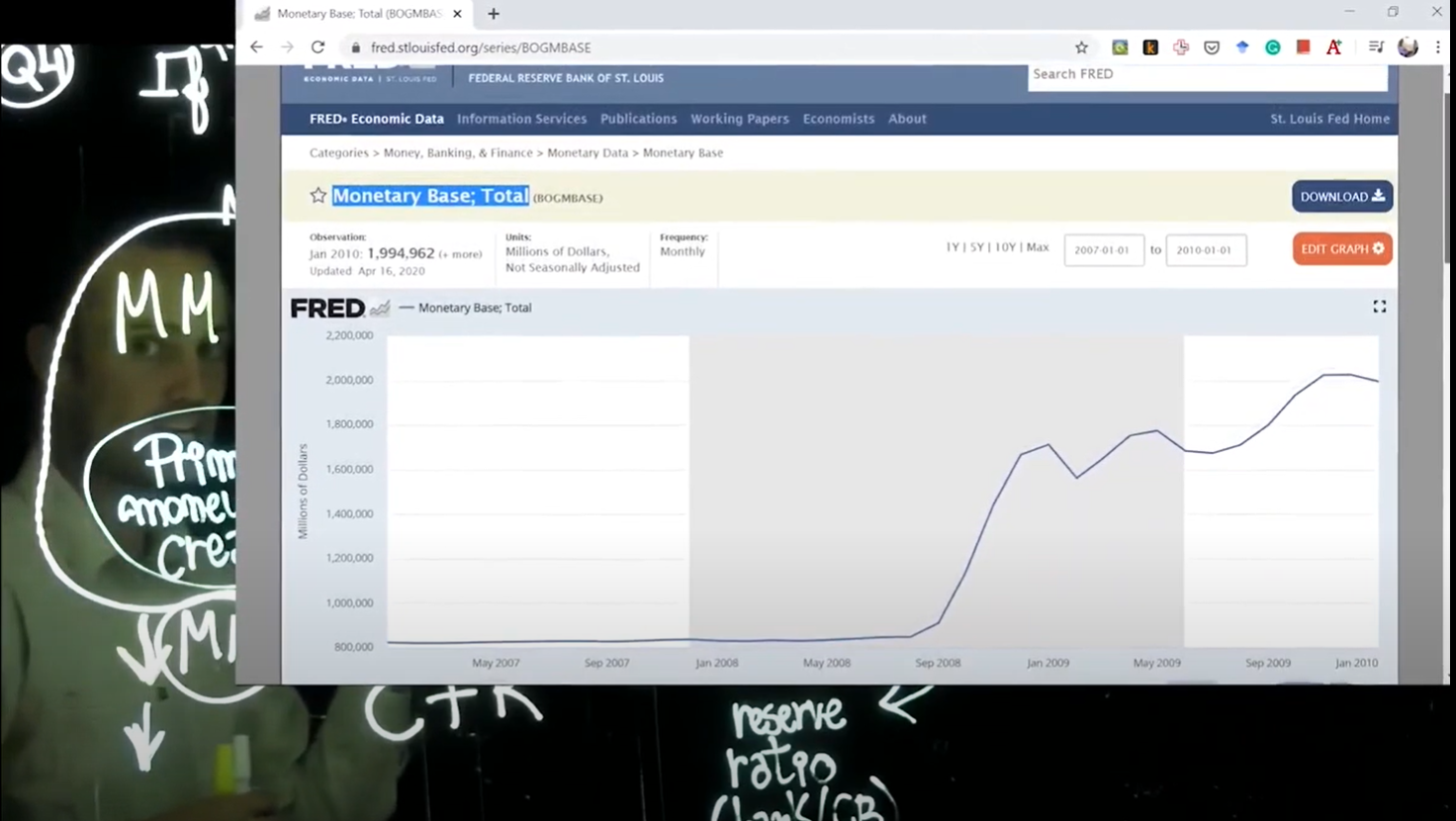
Task: Open the media control playlist icon
Action: tap(1376, 47)
